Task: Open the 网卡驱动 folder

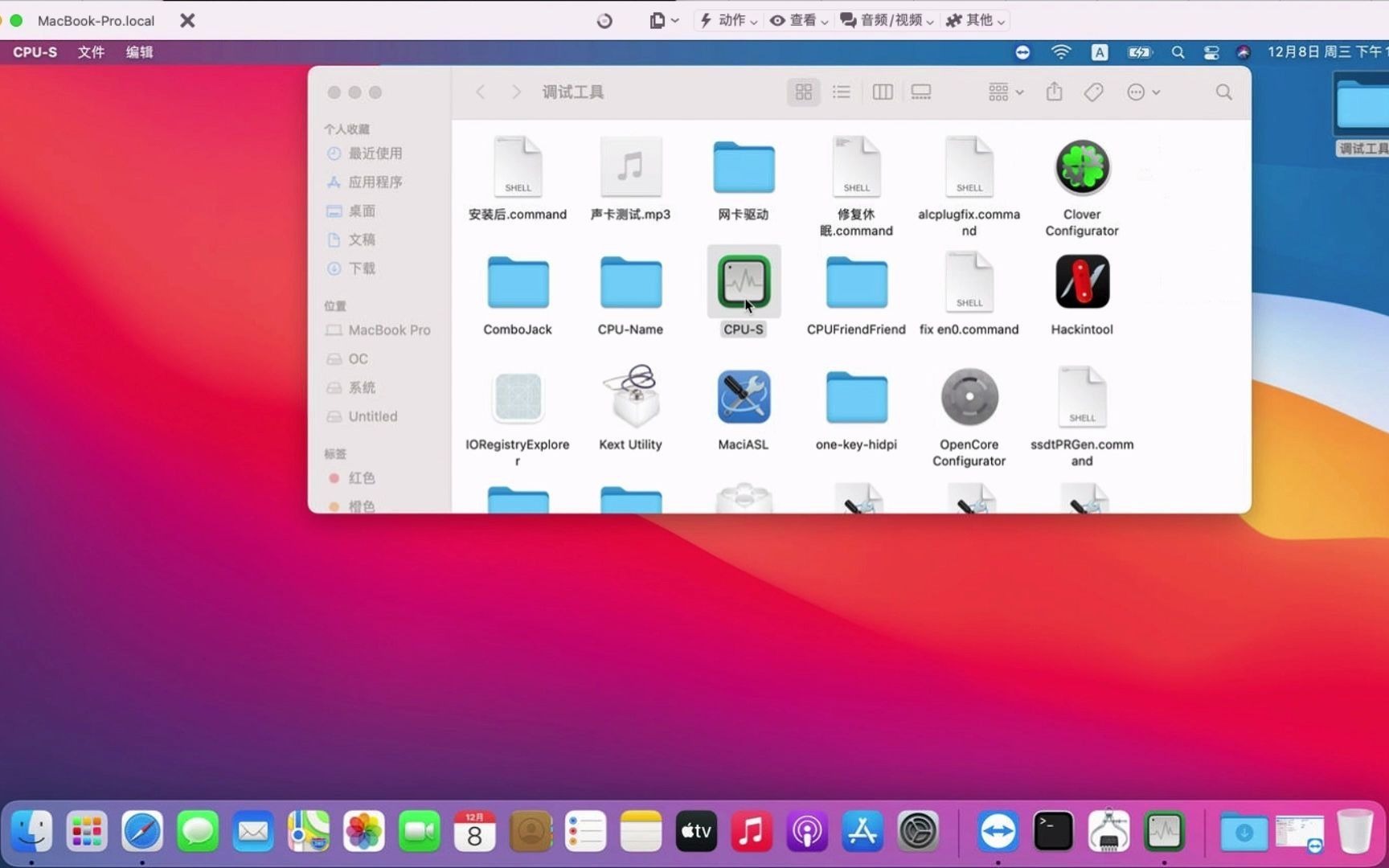Action: [744, 167]
